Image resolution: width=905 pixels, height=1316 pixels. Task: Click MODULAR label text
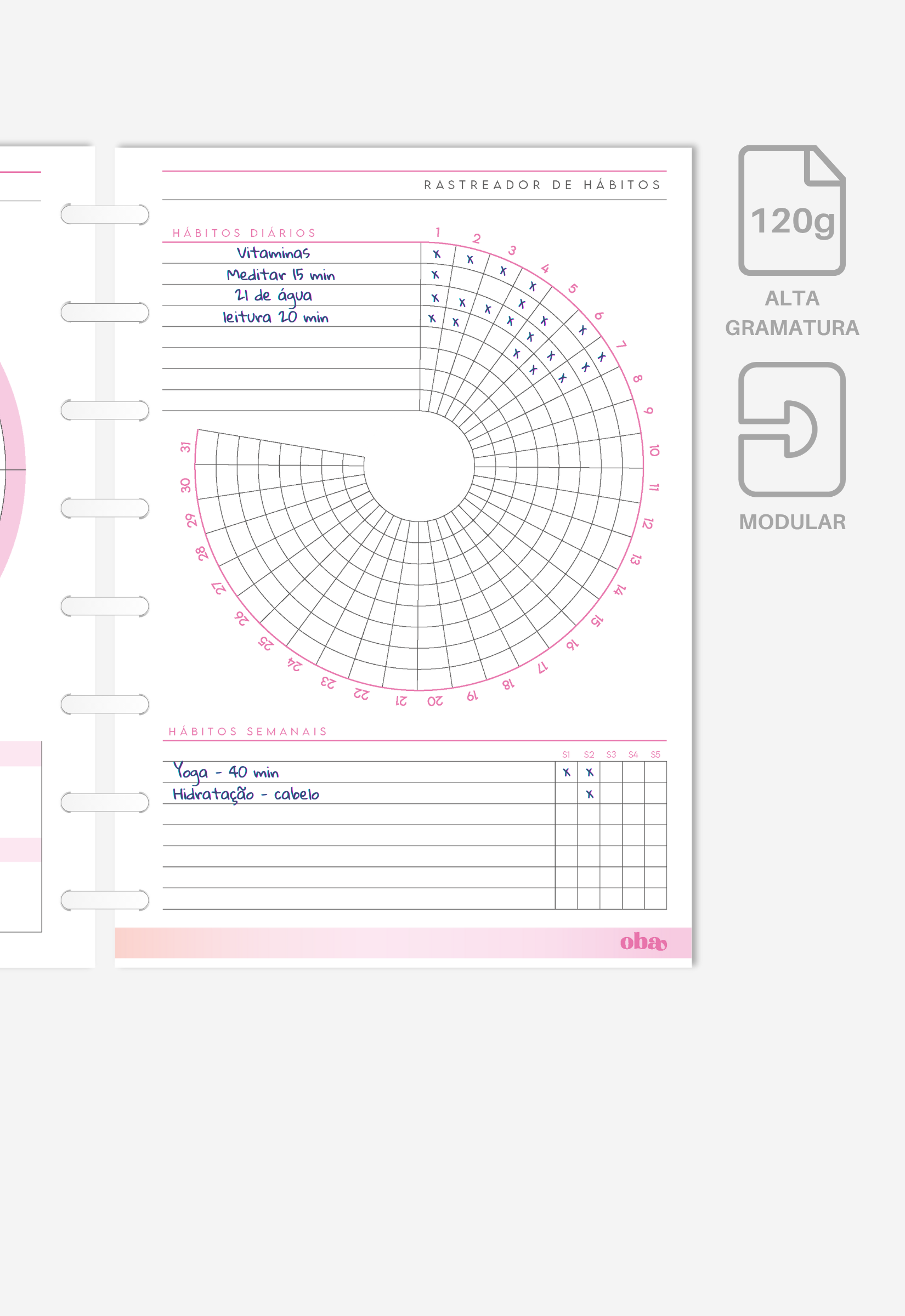coord(792,522)
